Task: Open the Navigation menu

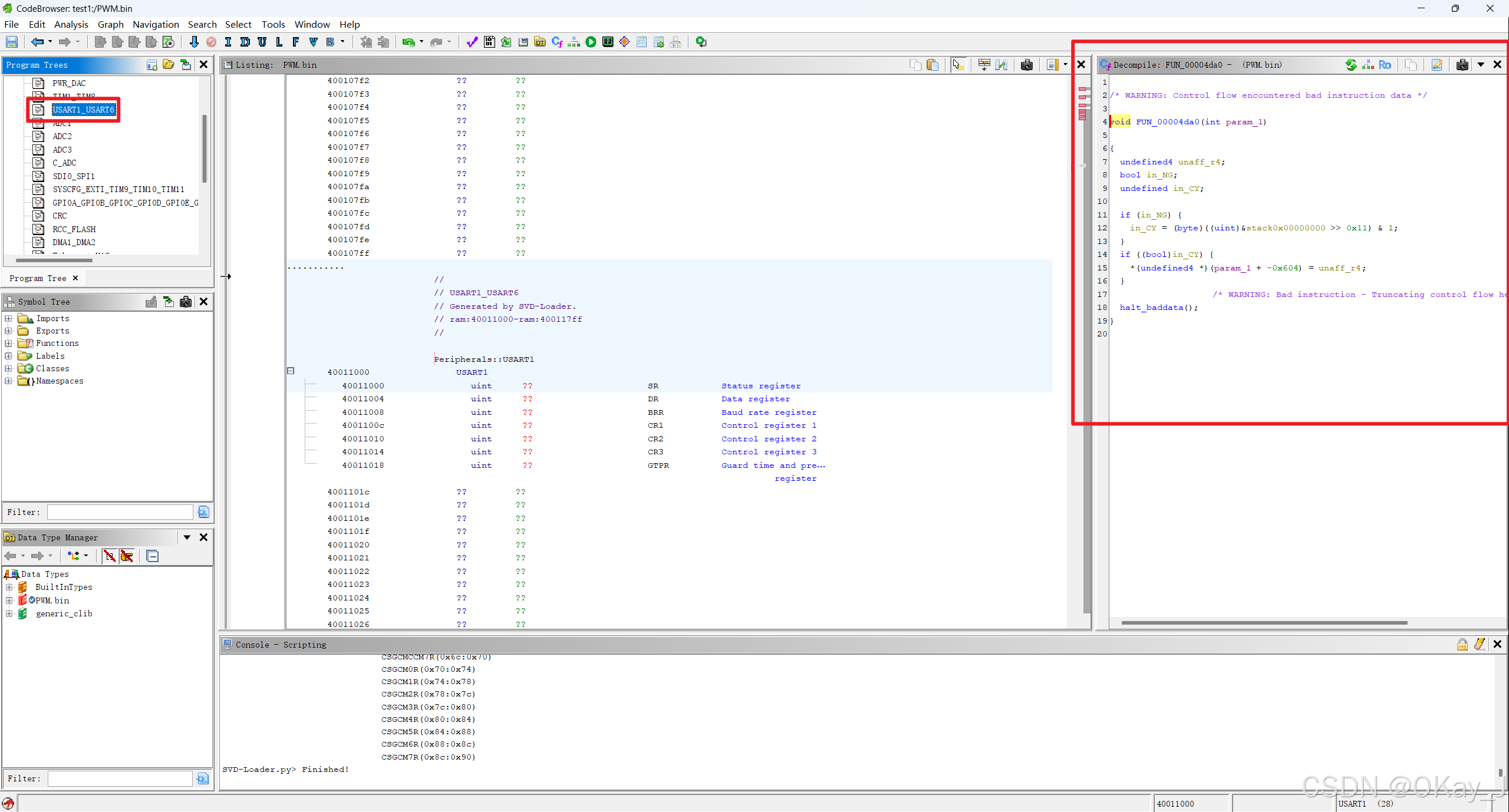Action: [x=156, y=24]
